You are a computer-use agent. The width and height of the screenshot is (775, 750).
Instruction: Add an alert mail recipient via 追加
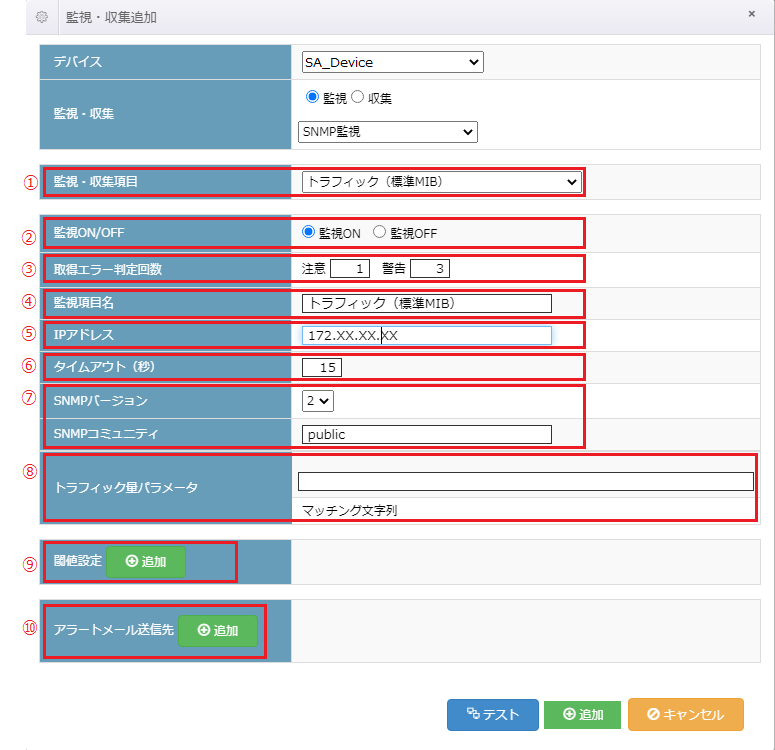(217, 631)
